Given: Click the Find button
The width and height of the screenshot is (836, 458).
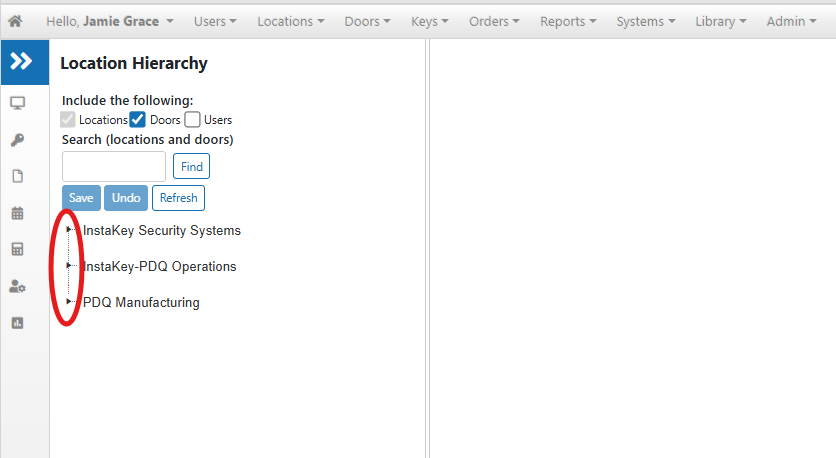Looking at the screenshot, I should click(191, 166).
